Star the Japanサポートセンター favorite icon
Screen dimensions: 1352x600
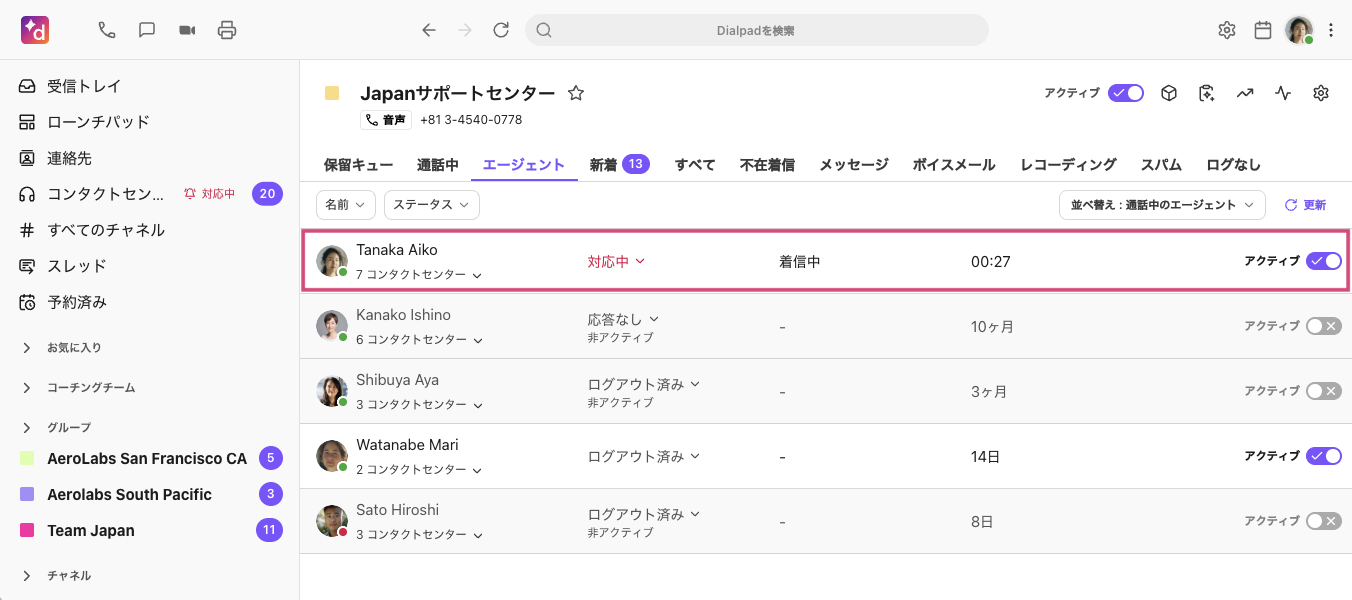pyautogui.click(x=576, y=93)
